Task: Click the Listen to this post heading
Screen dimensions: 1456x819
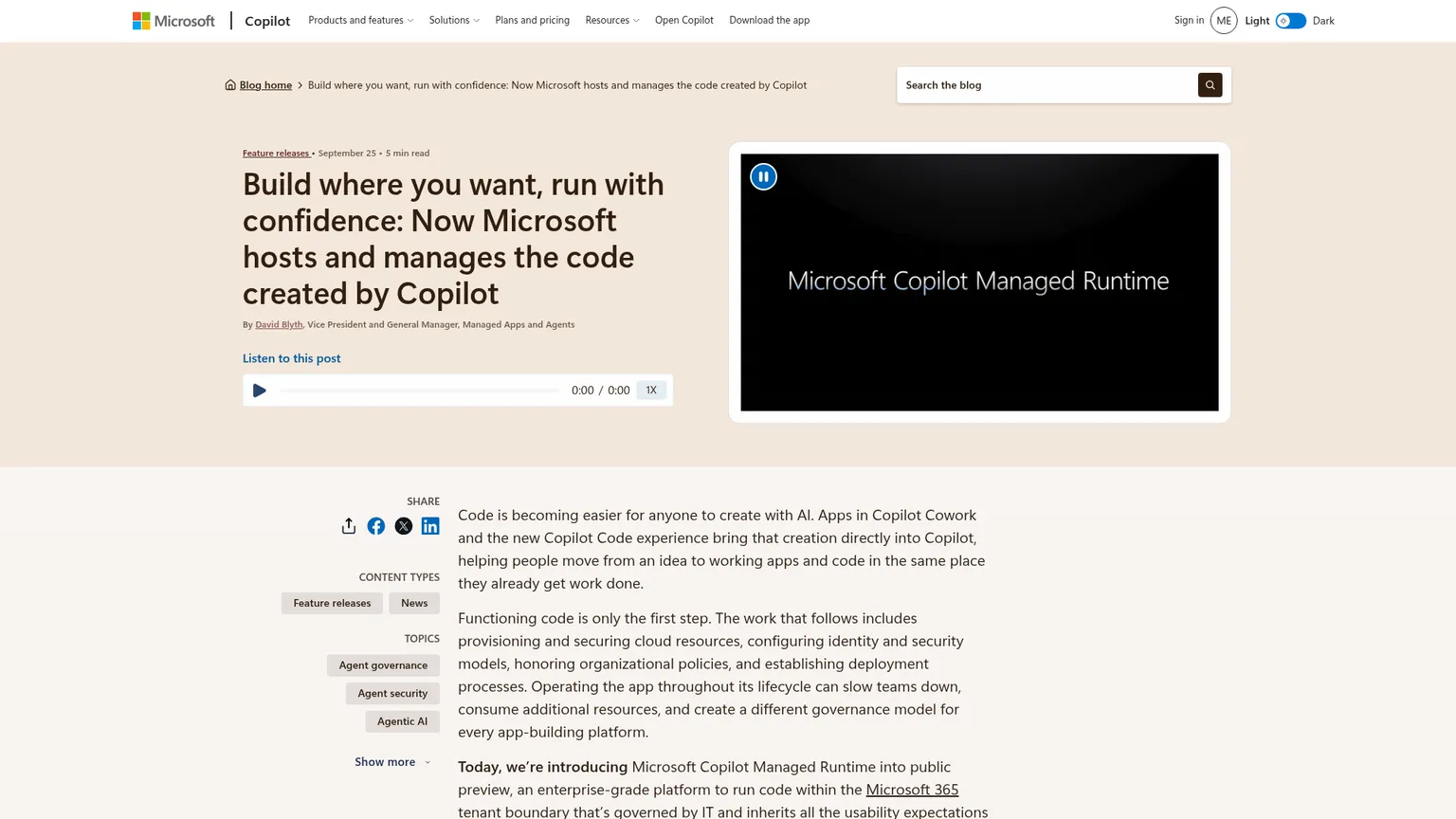Action: click(291, 358)
